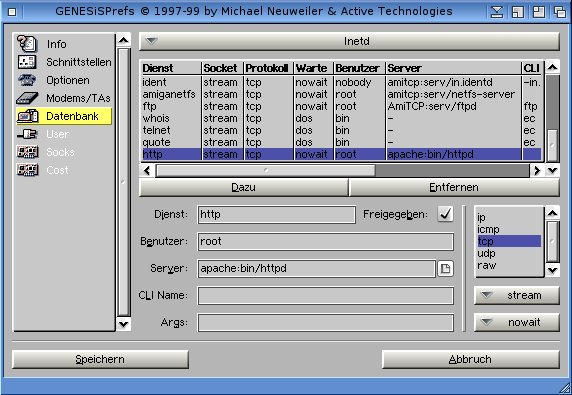Click the Dazu button
Viewport: 572px width, 395px height.
tap(243, 187)
